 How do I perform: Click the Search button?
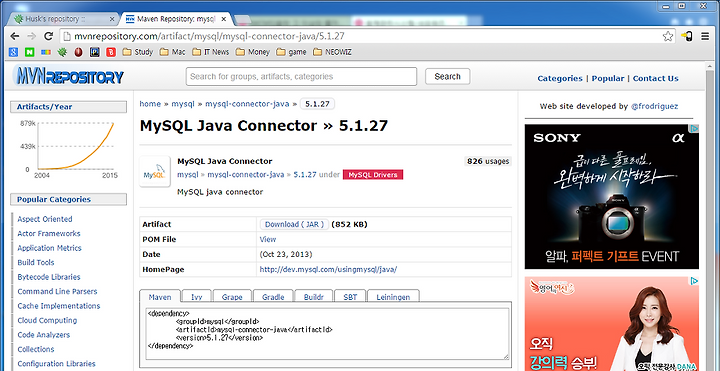pyautogui.click(x=447, y=77)
